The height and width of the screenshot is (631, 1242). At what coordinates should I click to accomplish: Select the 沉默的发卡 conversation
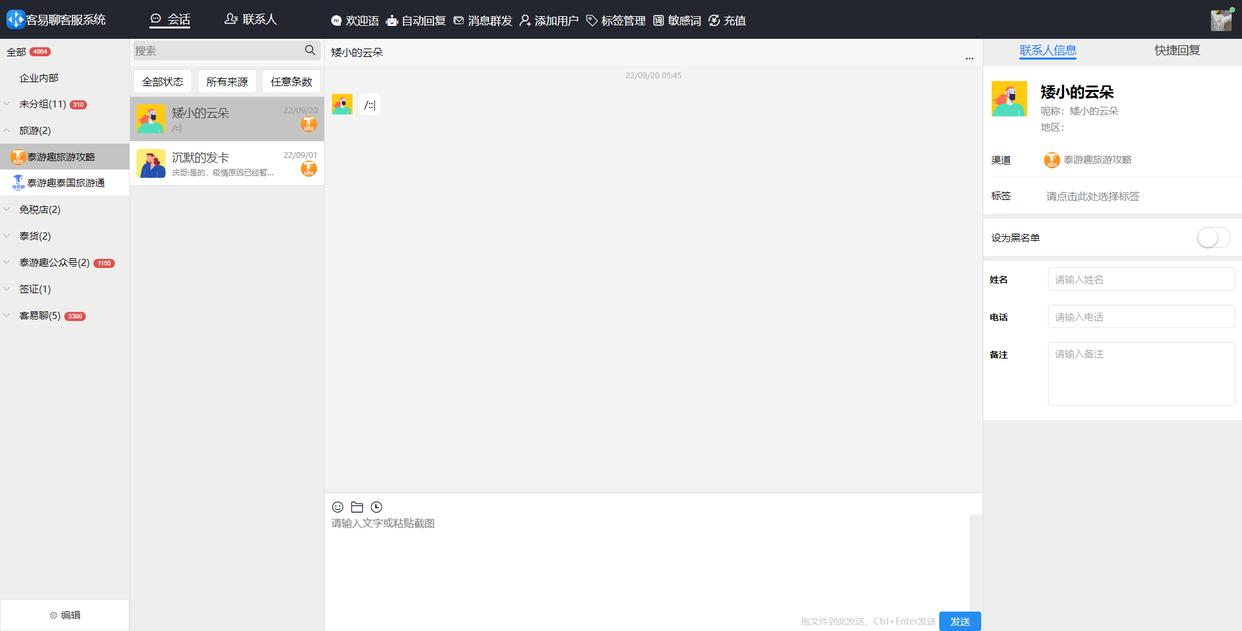click(227, 163)
